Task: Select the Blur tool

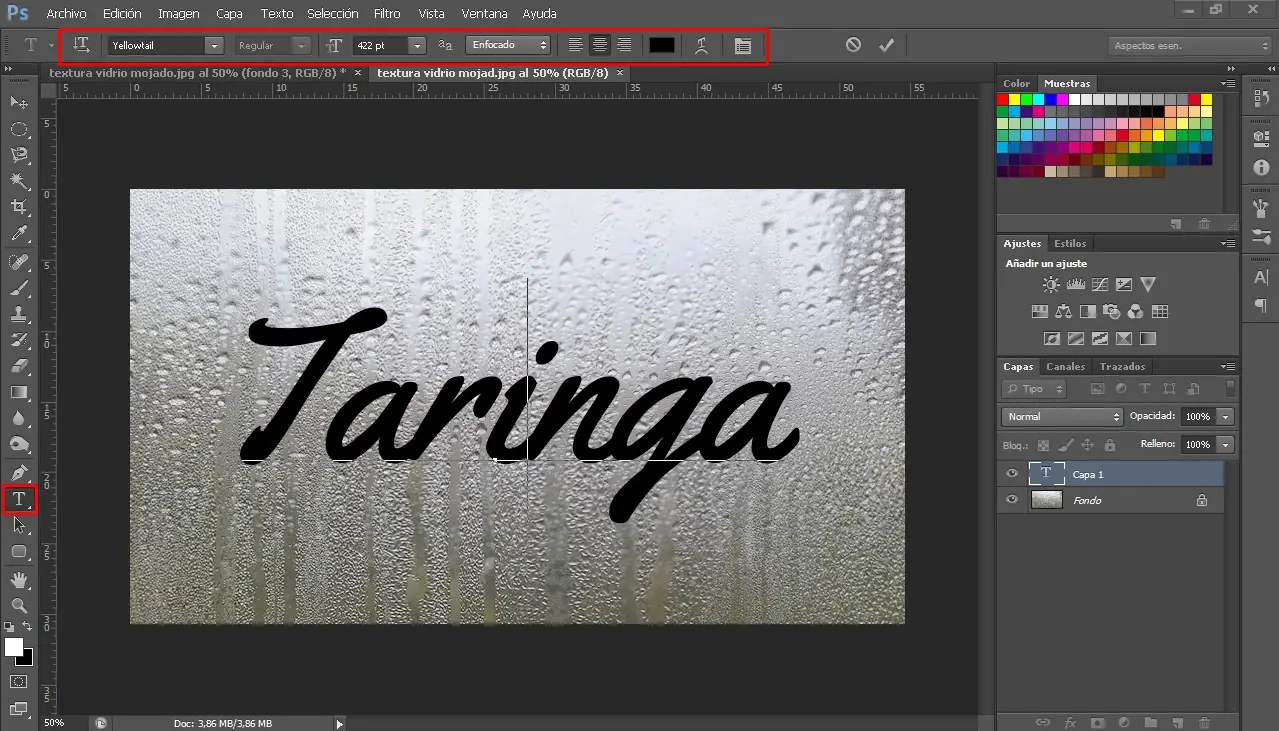Action: click(x=19, y=418)
